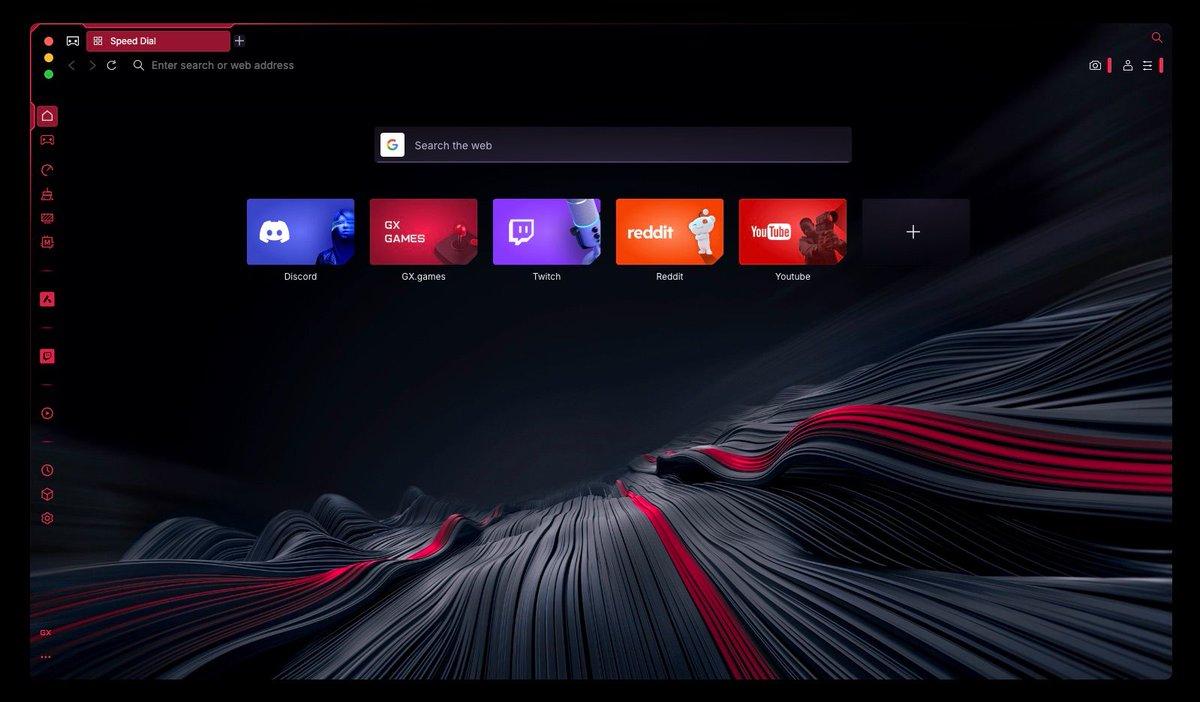Click the GX logo in sidebar

46,633
